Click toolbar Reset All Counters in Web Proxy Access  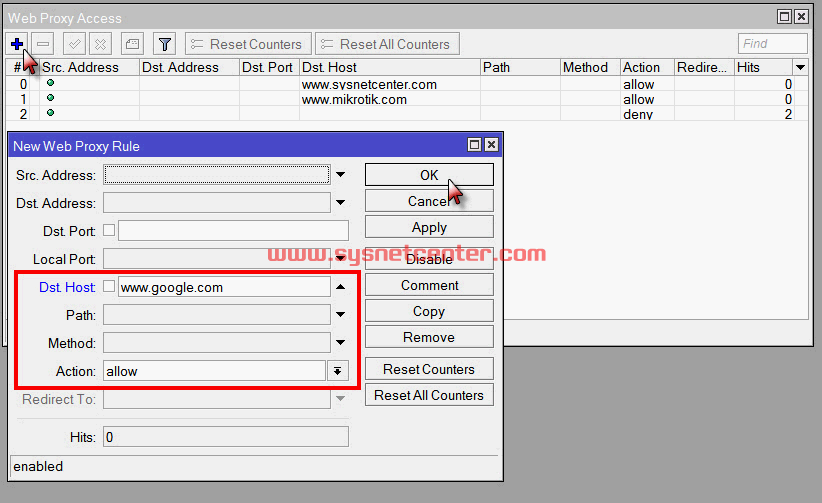click(x=387, y=44)
